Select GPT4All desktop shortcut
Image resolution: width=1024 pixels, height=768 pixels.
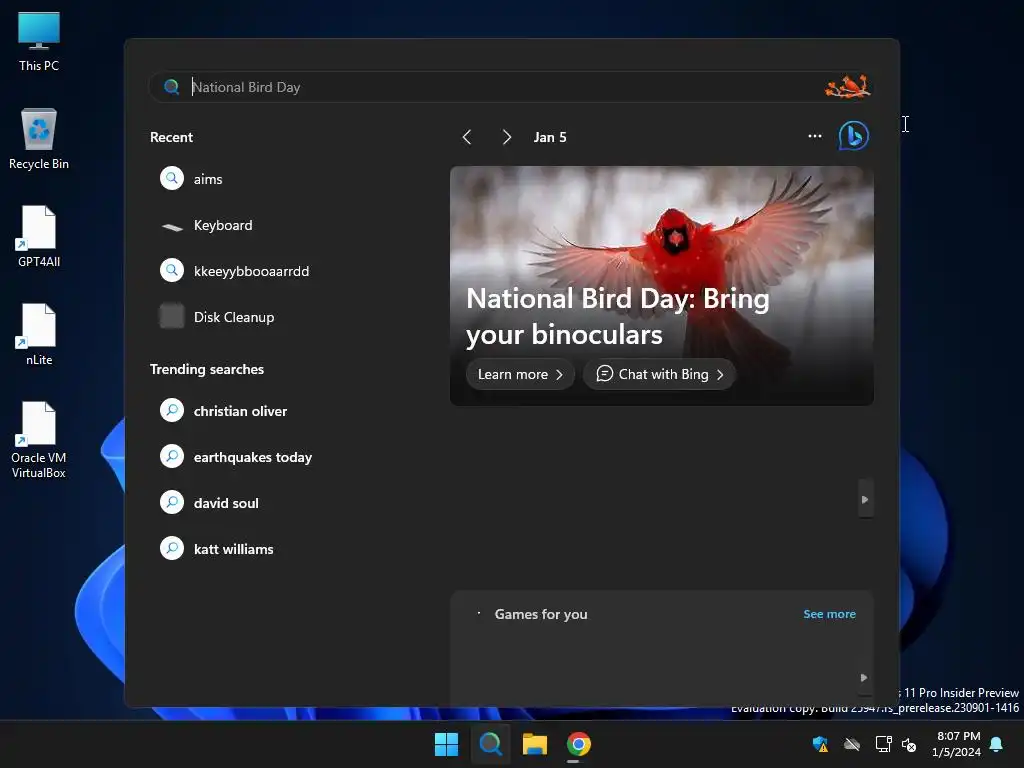pos(39,236)
